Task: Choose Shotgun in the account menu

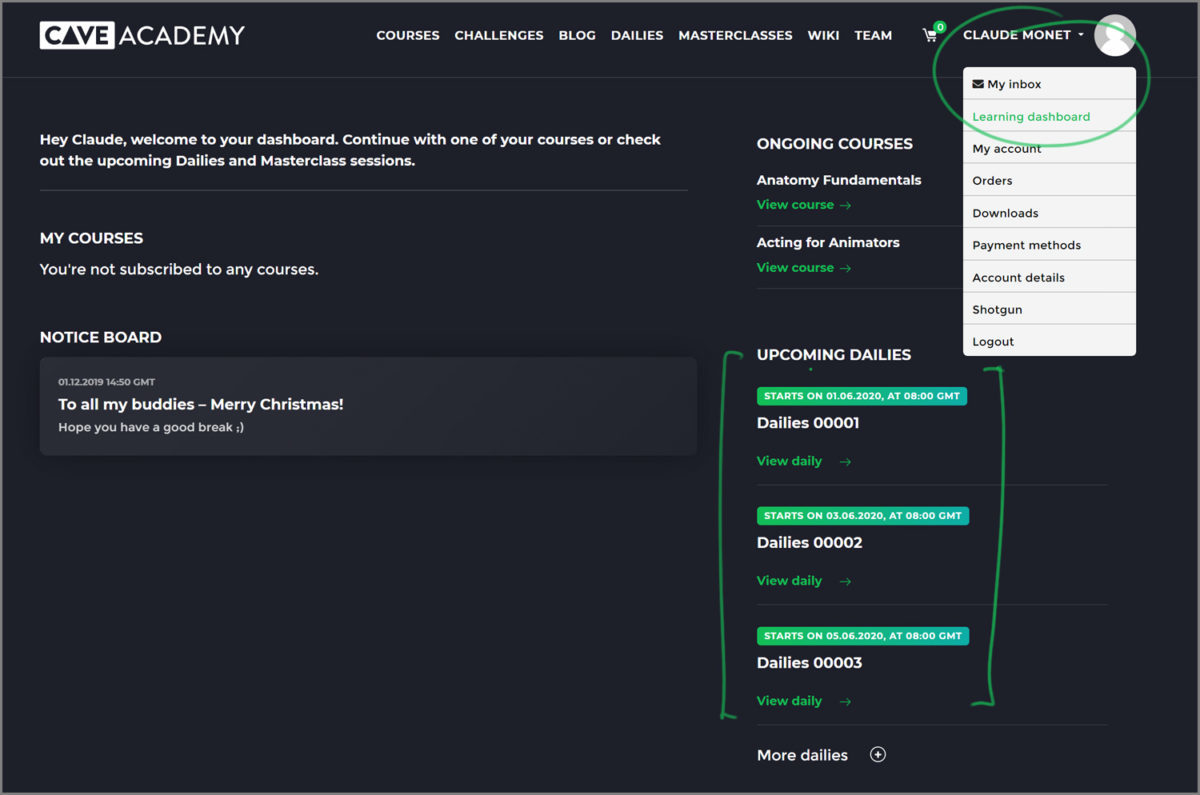Action: 1049,309
